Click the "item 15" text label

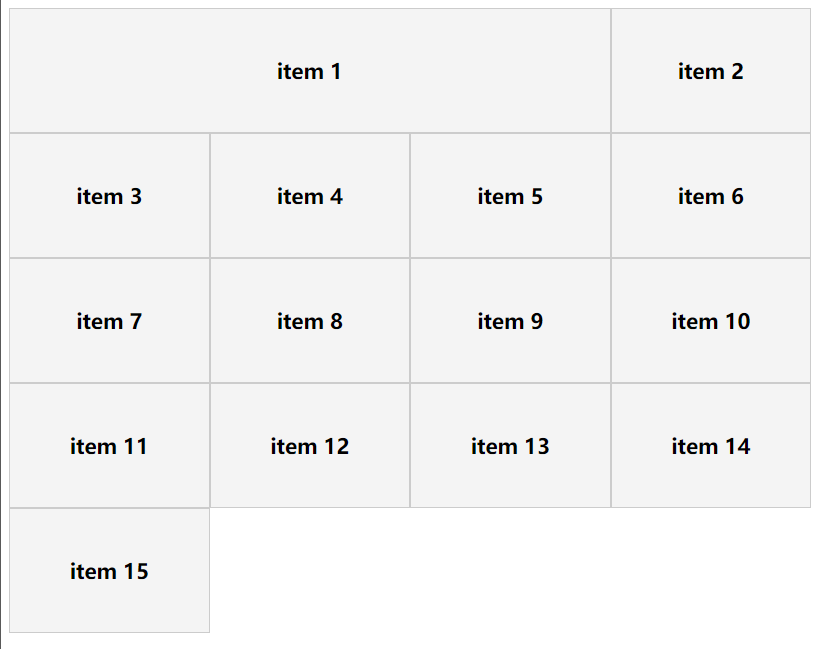coord(109,571)
